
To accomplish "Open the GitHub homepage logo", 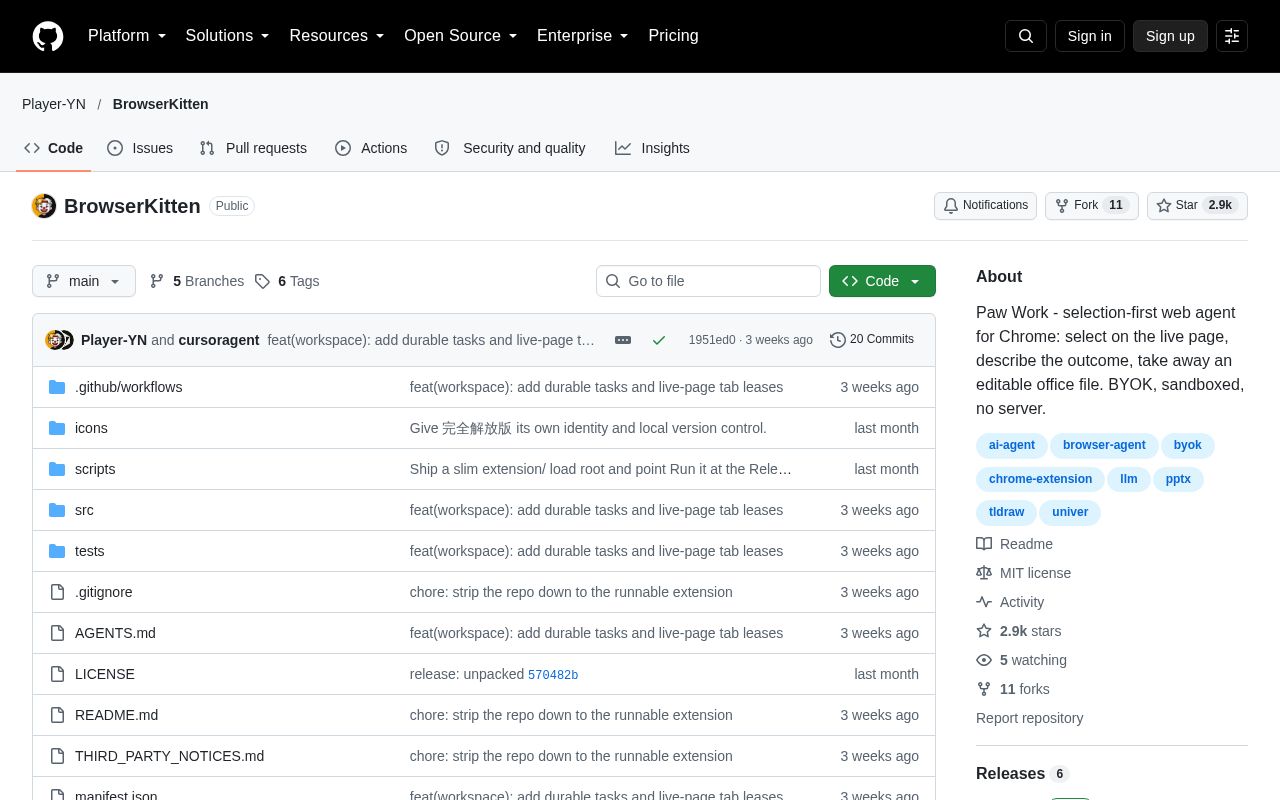I will pos(48,36).
